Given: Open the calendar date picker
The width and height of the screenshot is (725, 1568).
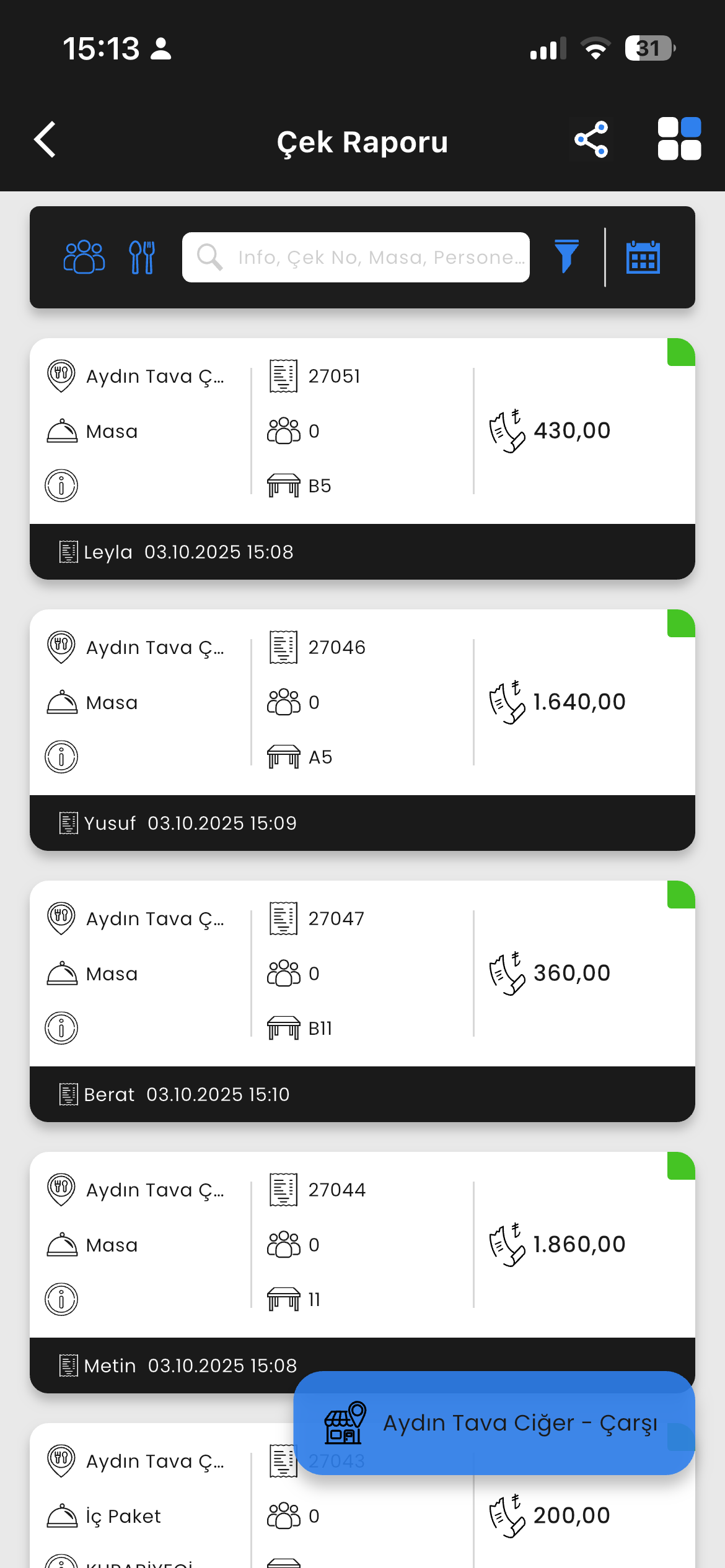Looking at the screenshot, I should pos(643,257).
